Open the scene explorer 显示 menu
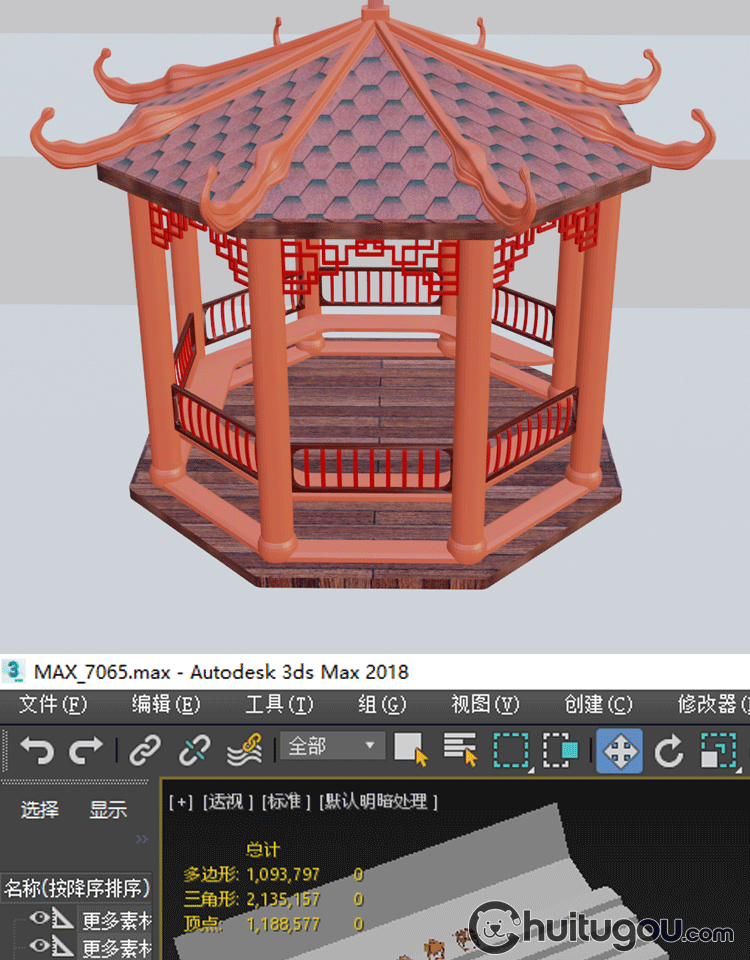 click(x=108, y=809)
